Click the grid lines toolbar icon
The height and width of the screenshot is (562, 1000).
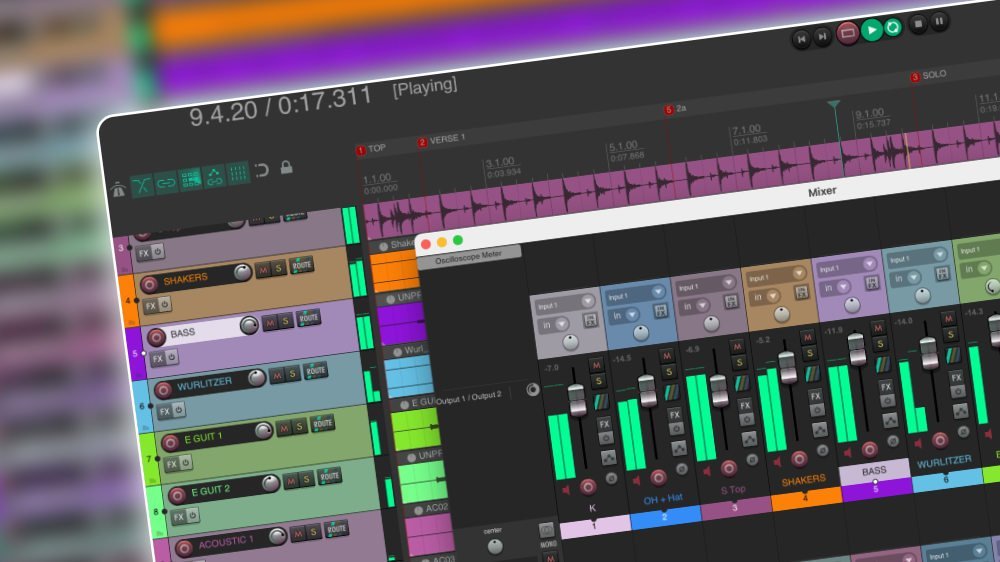[238, 173]
